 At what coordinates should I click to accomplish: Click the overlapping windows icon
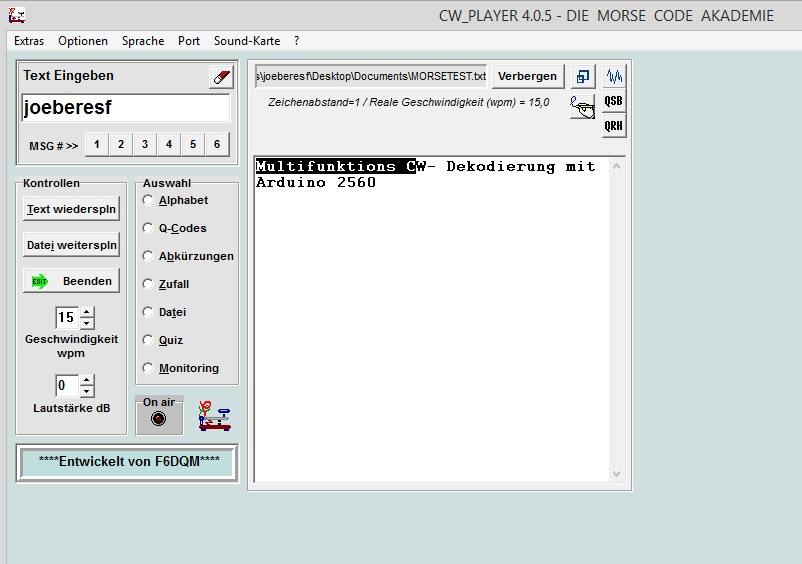click(x=583, y=76)
